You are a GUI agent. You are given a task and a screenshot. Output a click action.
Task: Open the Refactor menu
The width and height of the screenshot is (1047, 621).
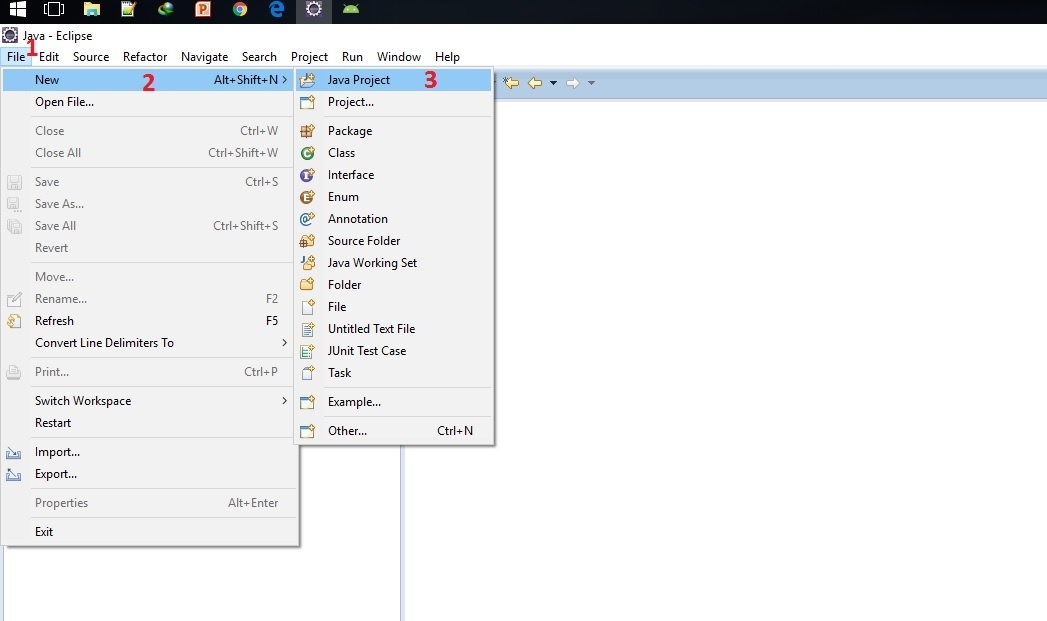coord(145,57)
